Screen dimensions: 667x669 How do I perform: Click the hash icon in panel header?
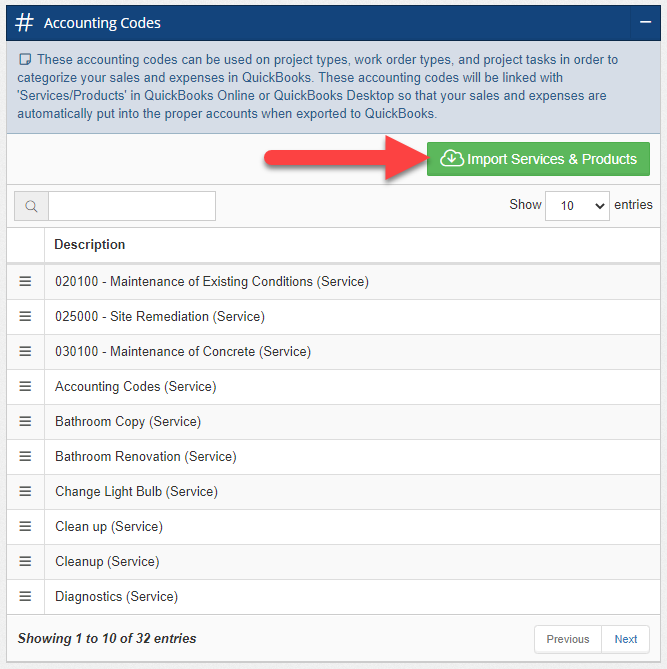pos(25,22)
